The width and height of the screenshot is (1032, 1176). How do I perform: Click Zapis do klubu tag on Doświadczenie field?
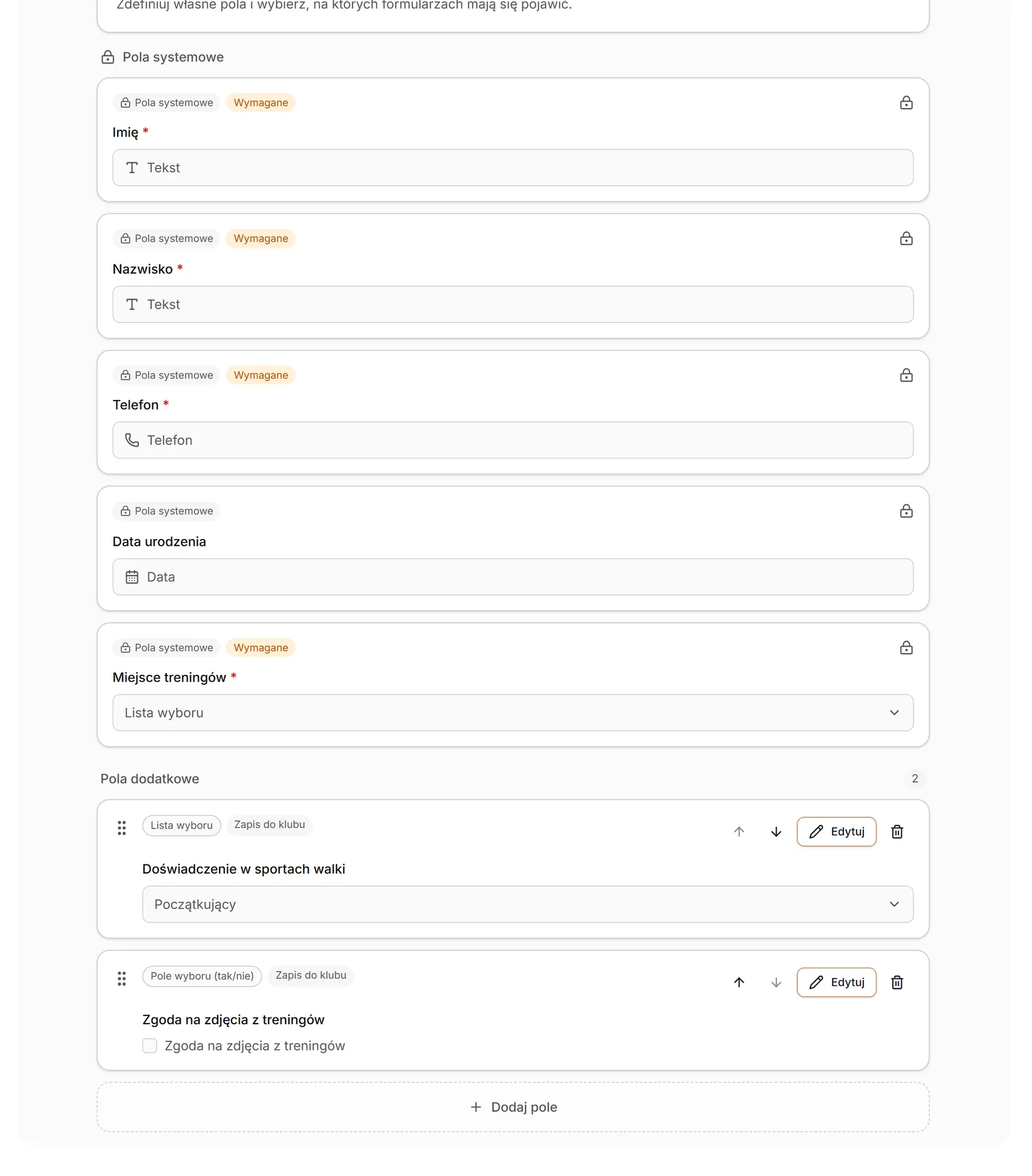pyautogui.click(x=269, y=825)
